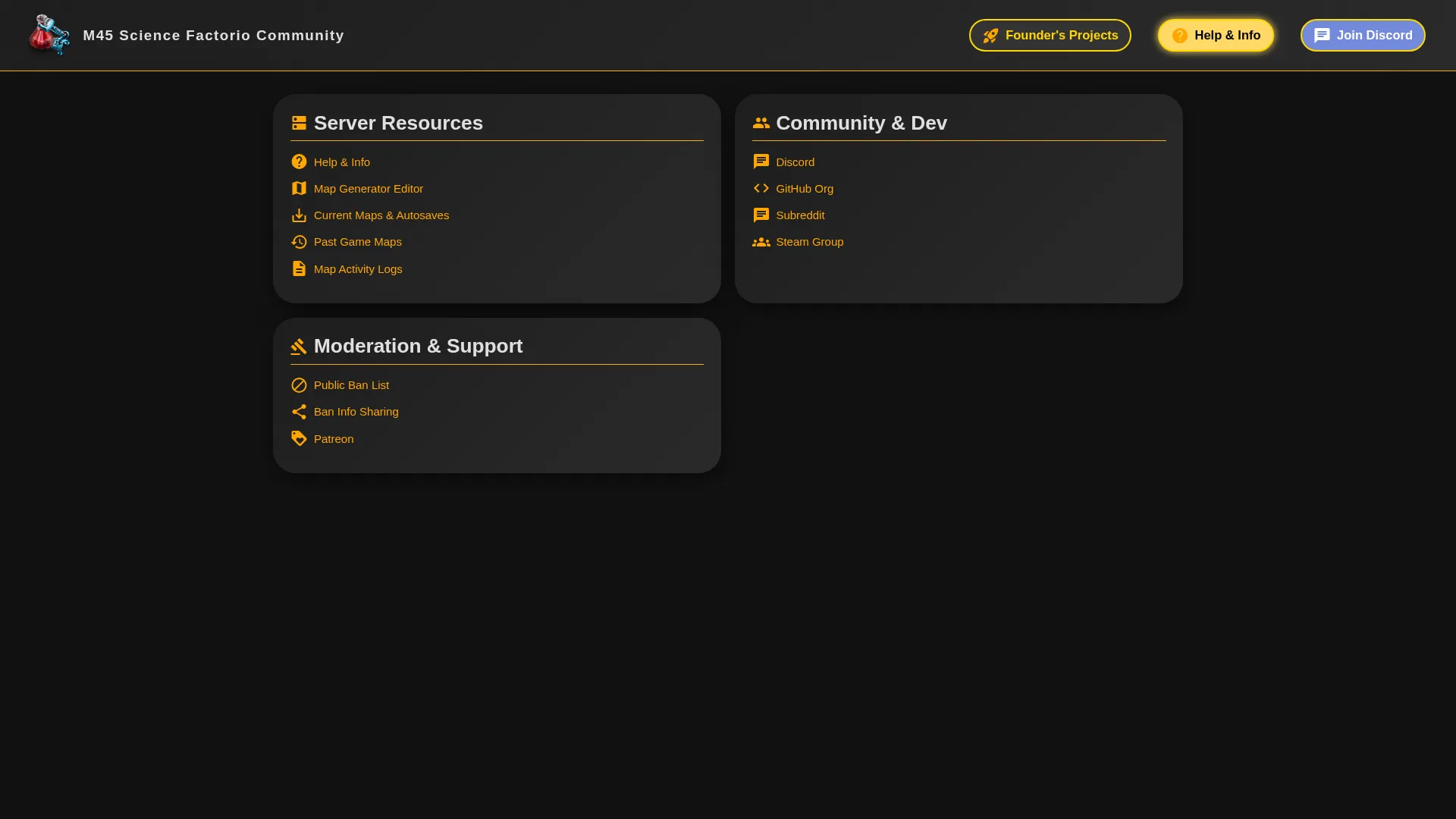Viewport: 1456px width, 819px height.
Task: Open the Help & Info list link
Action: 342,162
